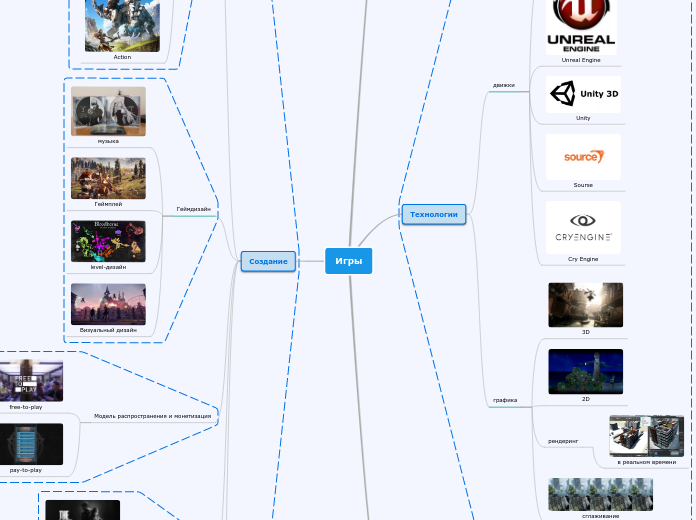Click the 'Unity' caption below the logo

tap(583, 118)
